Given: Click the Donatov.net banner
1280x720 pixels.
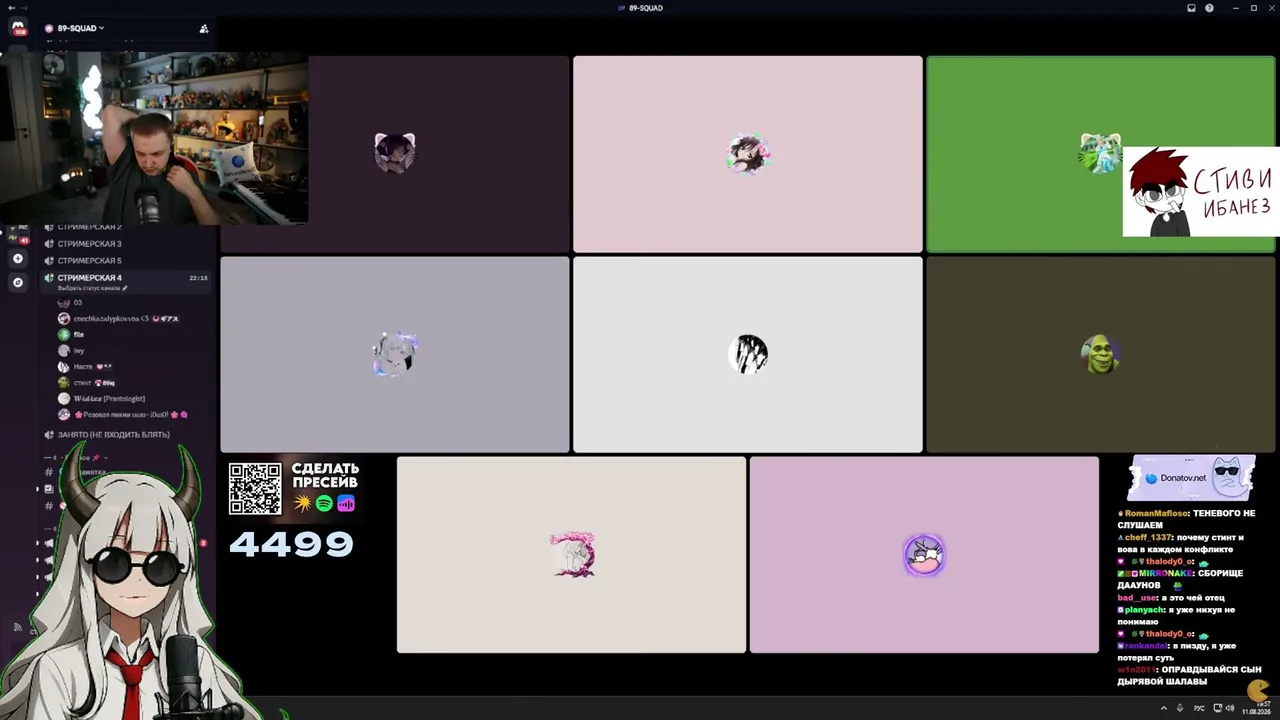Looking at the screenshot, I should 1191,478.
